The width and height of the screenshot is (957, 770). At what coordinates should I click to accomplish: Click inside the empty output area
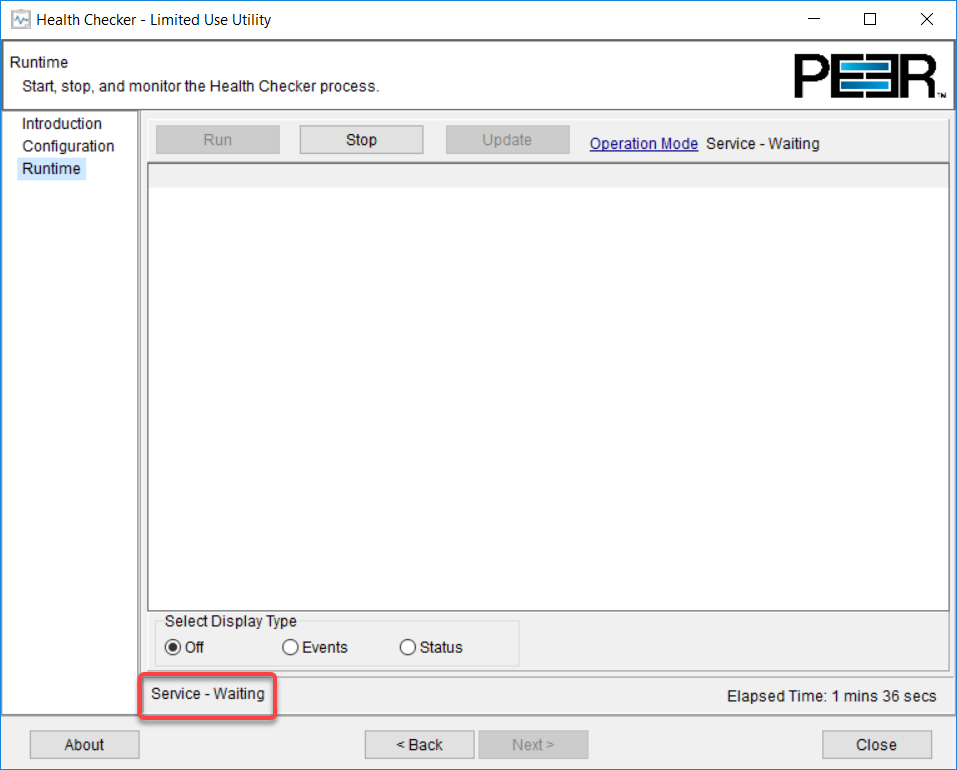548,390
